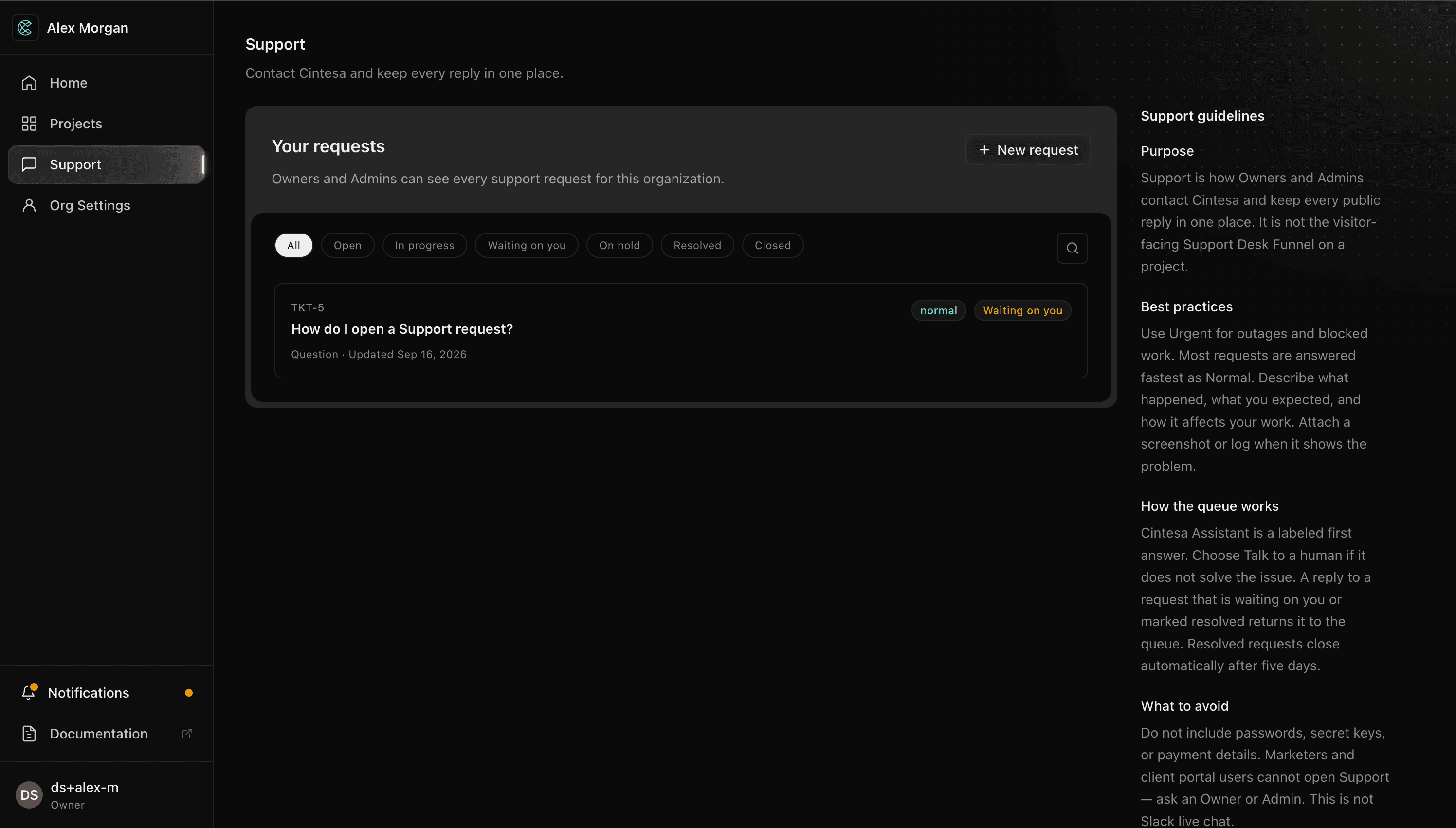This screenshot has width=1456, height=828.
Task: Click the TKT-5 ticket ID
Action: 308,307
